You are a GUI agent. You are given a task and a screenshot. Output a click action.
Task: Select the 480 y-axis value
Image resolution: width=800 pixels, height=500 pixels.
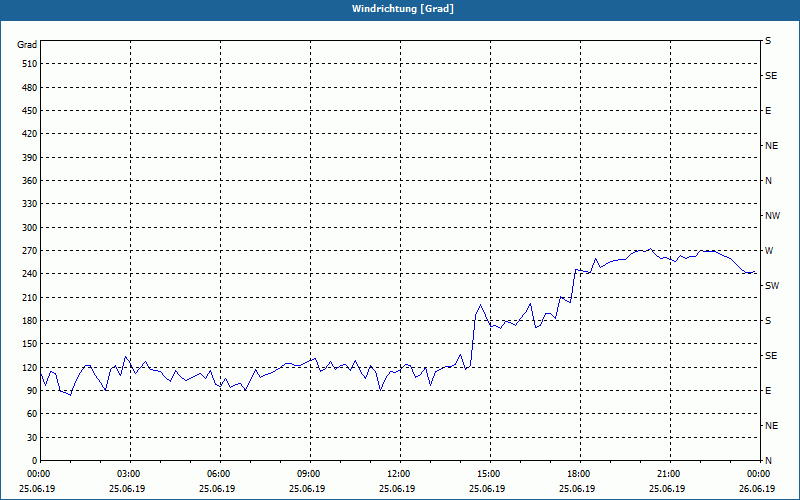30,87
